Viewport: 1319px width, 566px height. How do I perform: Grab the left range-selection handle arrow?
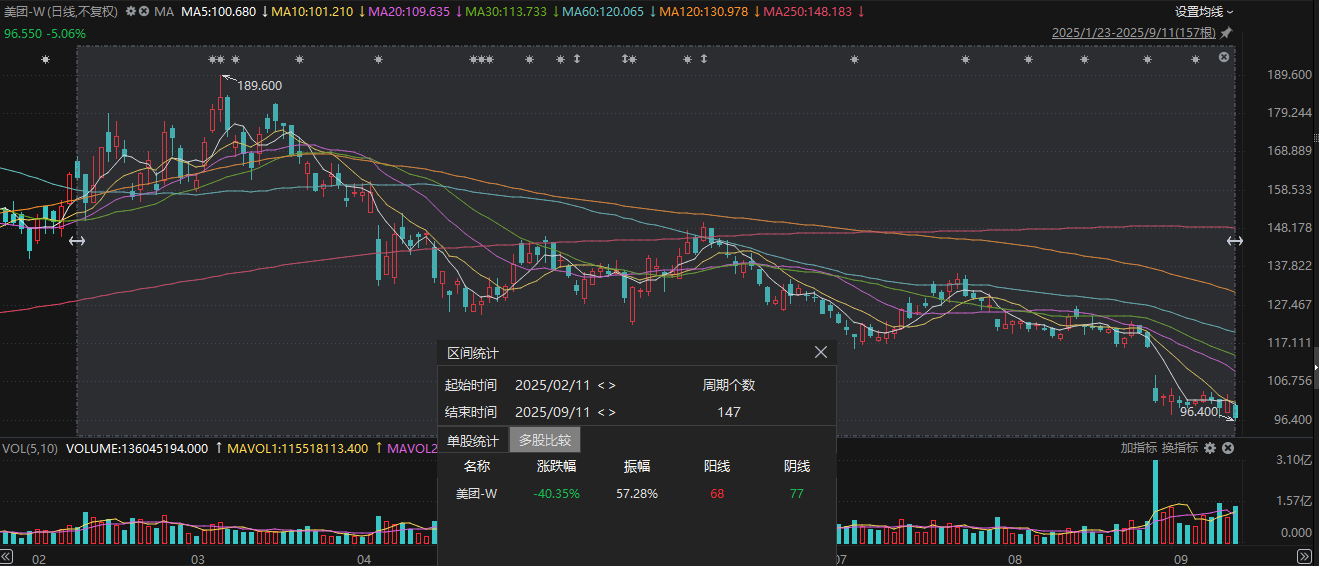(x=76, y=240)
